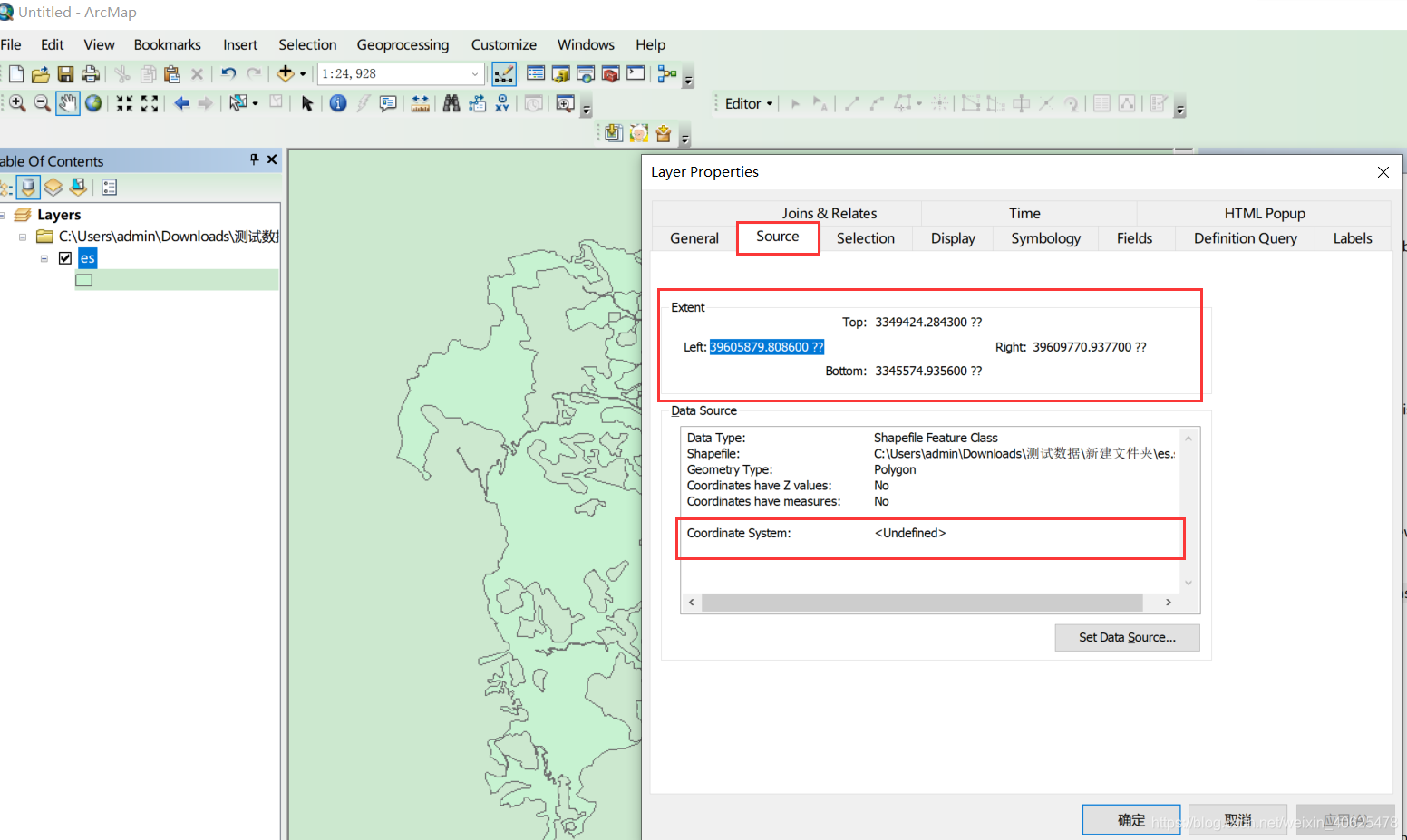Open the Find Route tool icon
This screenshot has width=1407, height=840.
pyautogui.click(x=477, y=103)
